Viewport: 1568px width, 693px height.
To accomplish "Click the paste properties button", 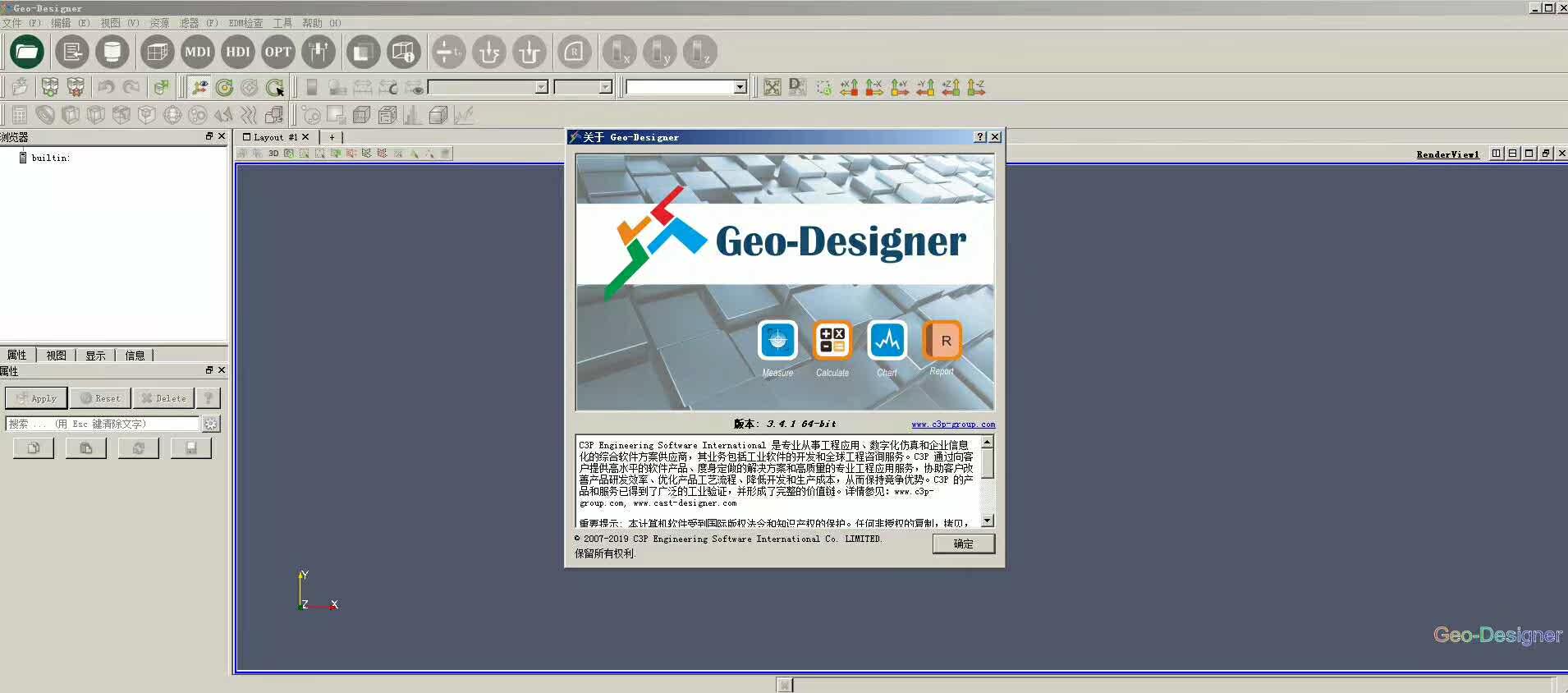I will [86, 448].
